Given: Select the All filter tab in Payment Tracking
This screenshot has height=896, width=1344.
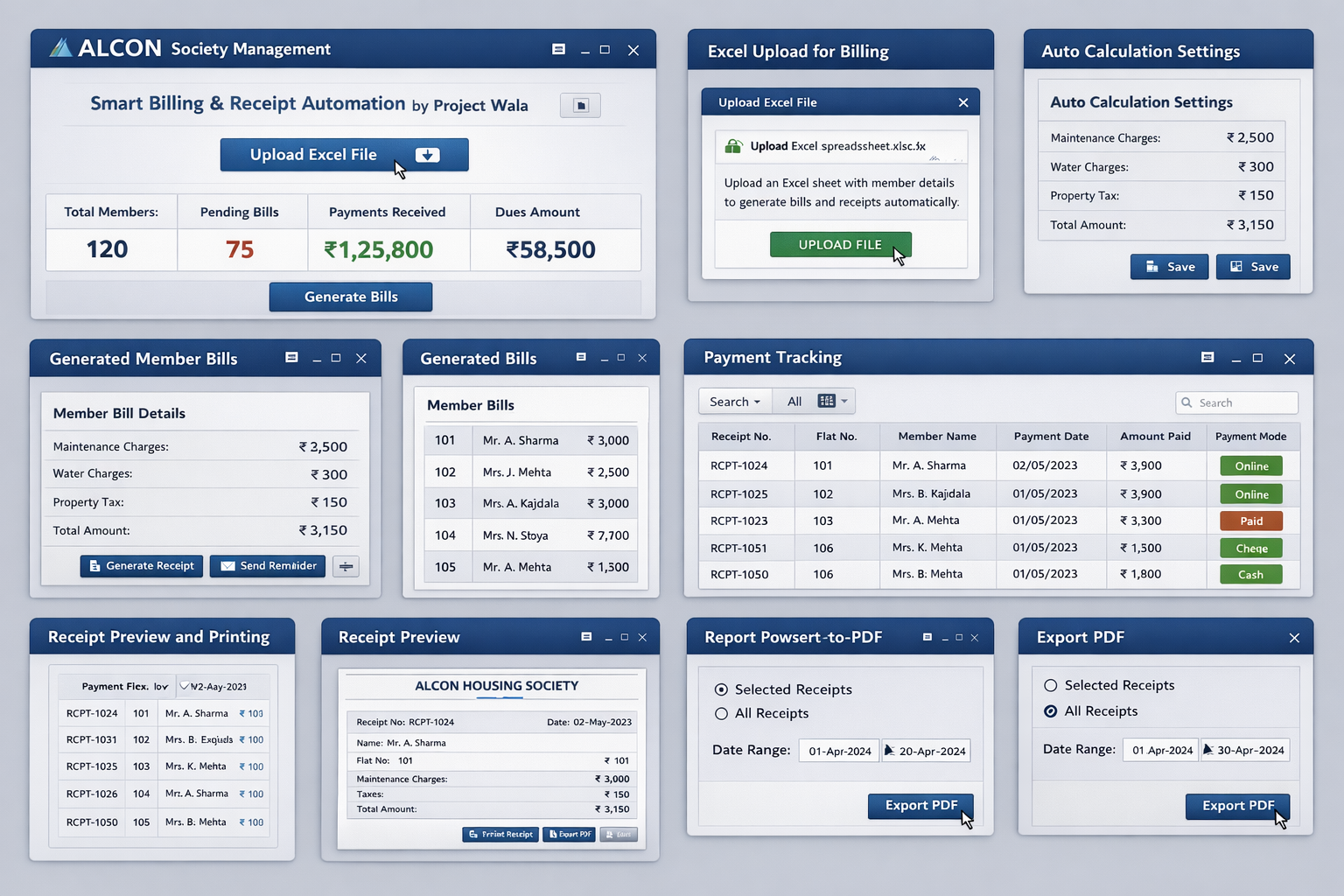Looking at the screenshot, I should 794,401.
